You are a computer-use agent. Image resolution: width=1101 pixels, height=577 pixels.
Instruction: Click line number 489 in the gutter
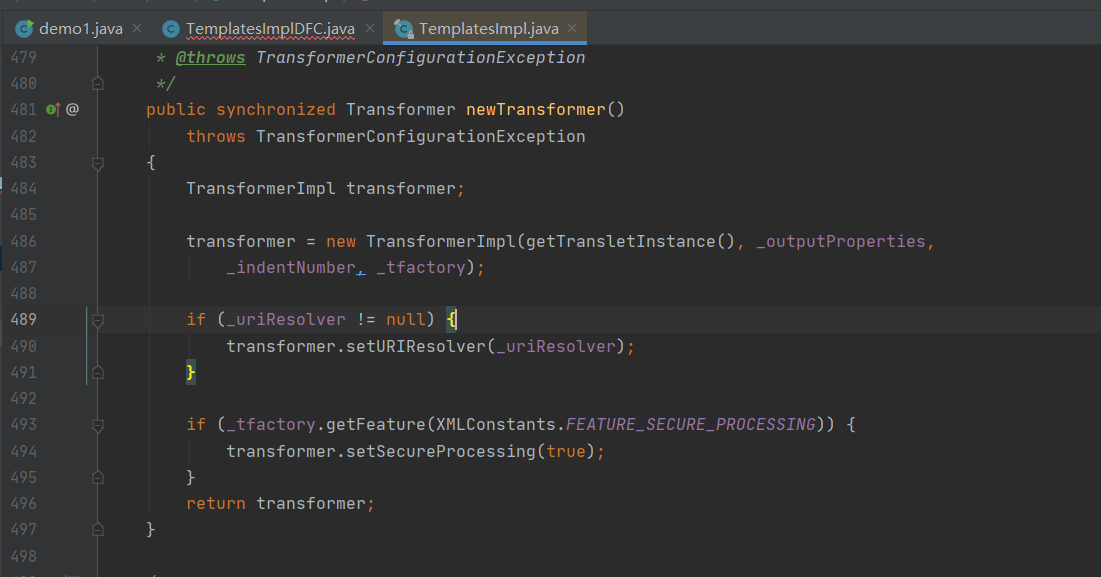pos(24,319)
